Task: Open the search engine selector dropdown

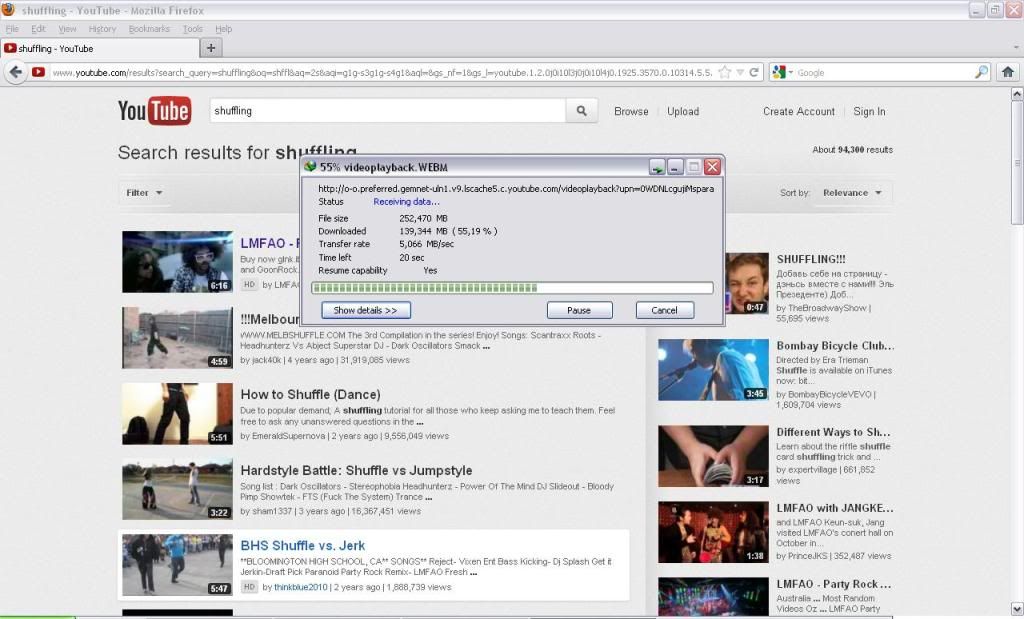Action: [x=782, y=72]
